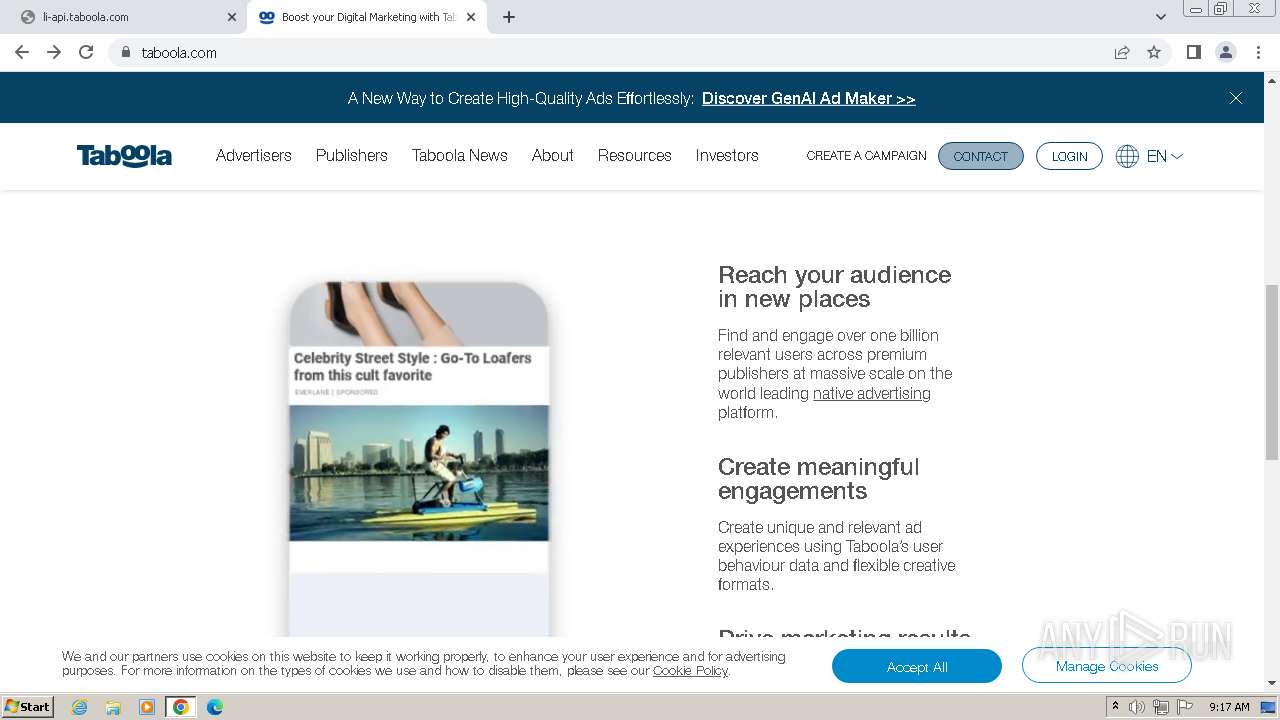The image size is (1280, 720).
Task: Click the Create meaningful engagements heading
Action: [x=818, y=479]
